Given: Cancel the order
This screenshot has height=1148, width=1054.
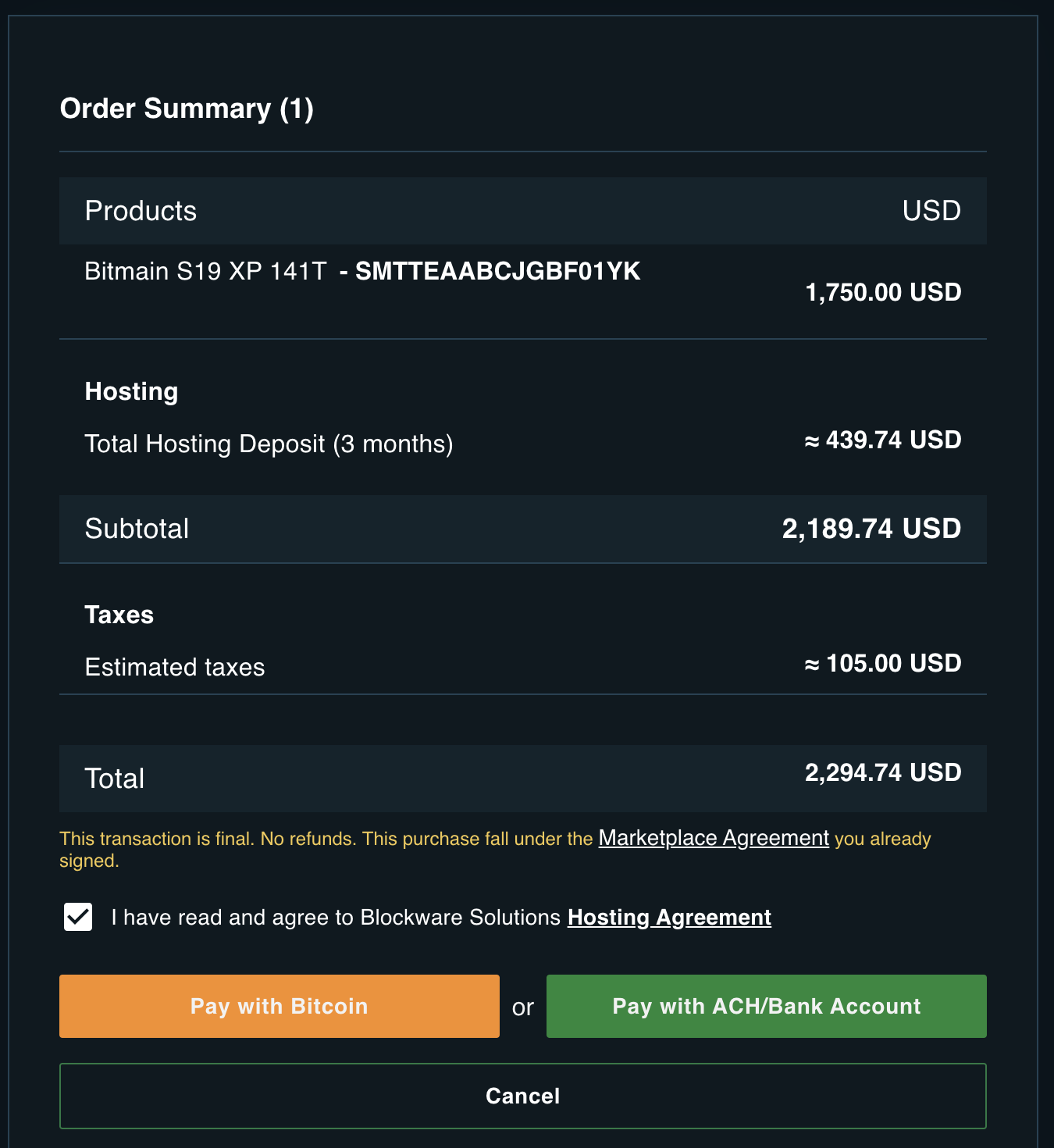Looking at the screenshot, I should (x=522, y=1096).
